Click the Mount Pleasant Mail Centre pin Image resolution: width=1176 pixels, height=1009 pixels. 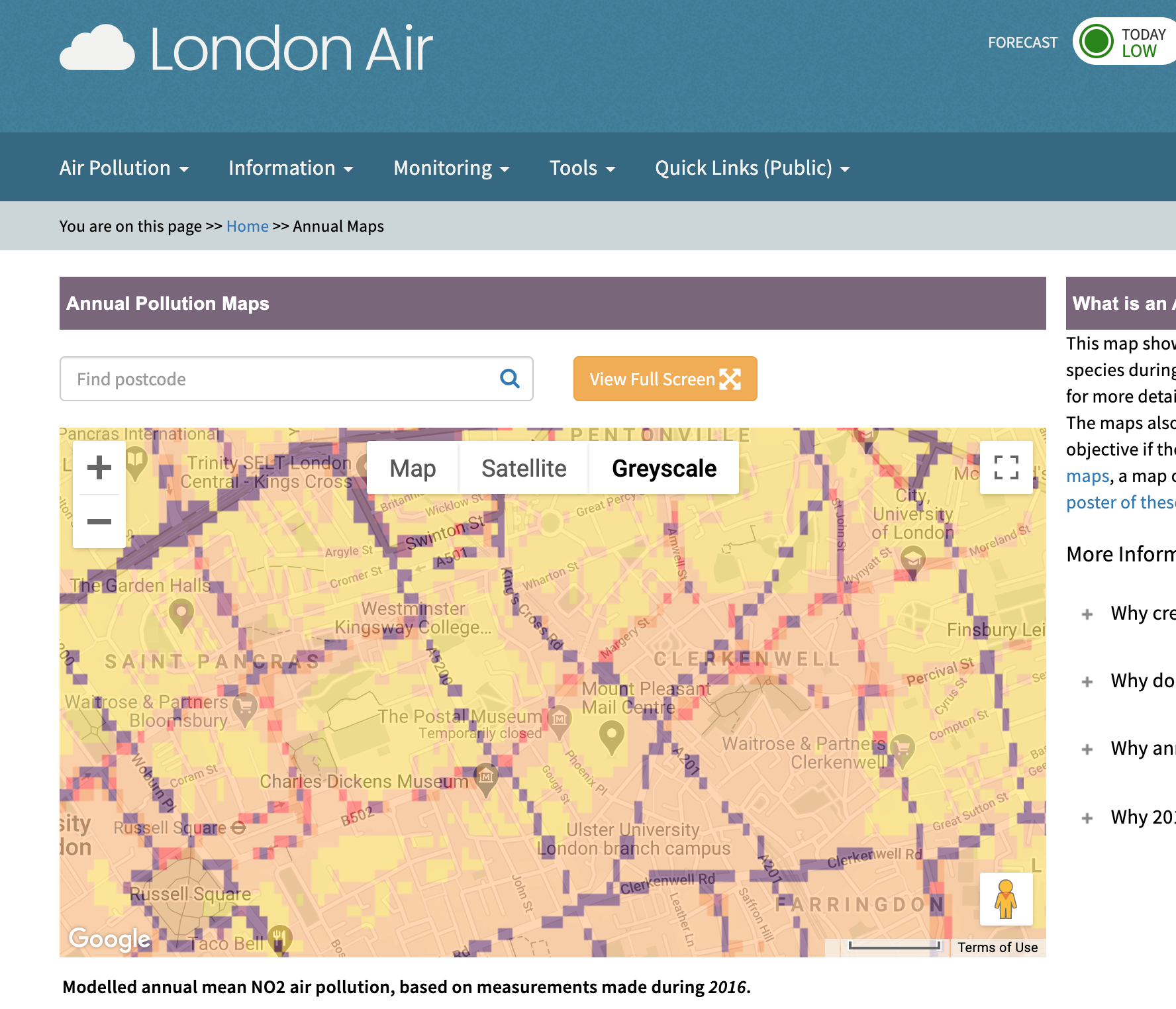click(x=611, y=735)
